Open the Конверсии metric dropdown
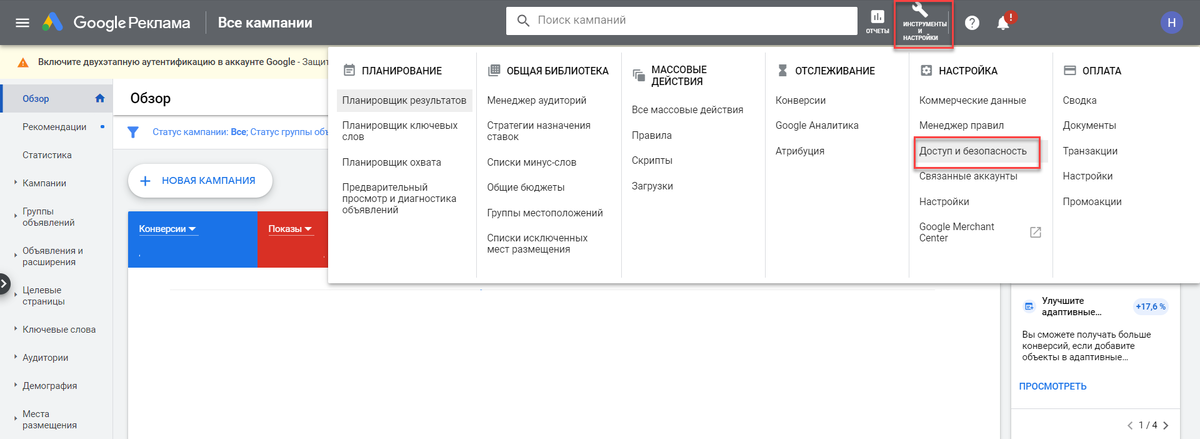The image size is (1200, 439). [x=167, y=228]
